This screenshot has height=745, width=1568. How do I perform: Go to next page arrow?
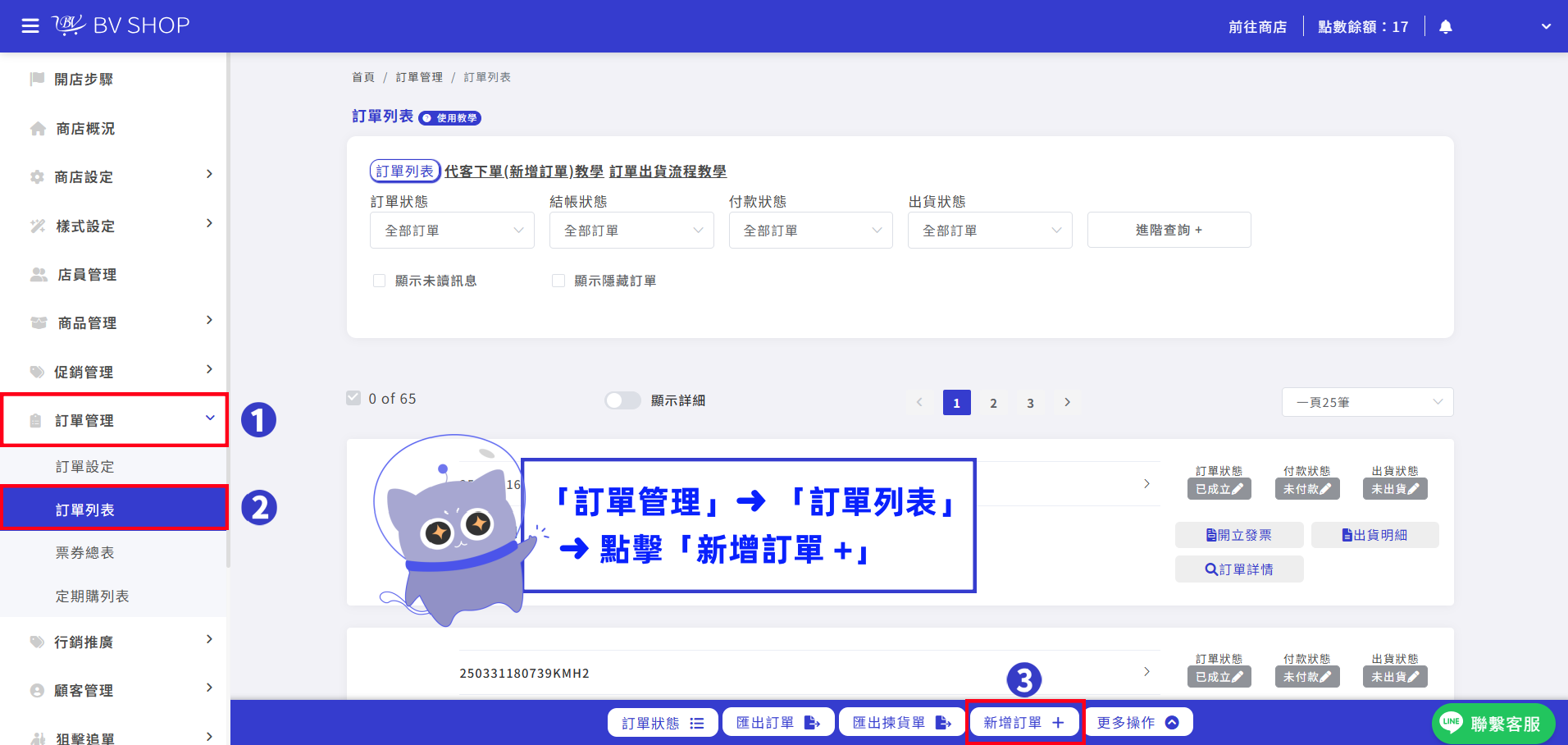(x=1067, y=402)
